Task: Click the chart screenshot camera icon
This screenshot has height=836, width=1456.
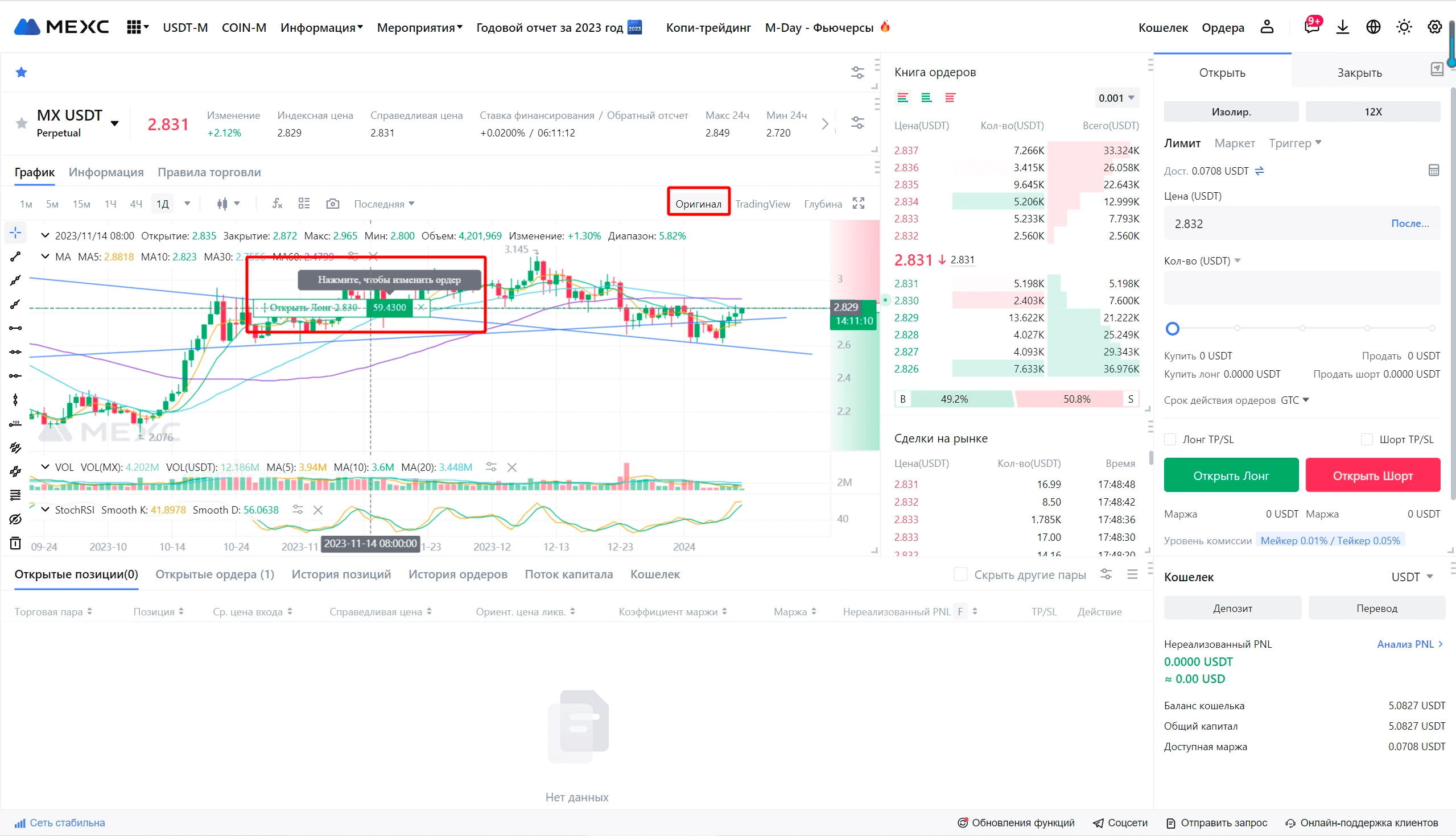Action: point(332,204)
